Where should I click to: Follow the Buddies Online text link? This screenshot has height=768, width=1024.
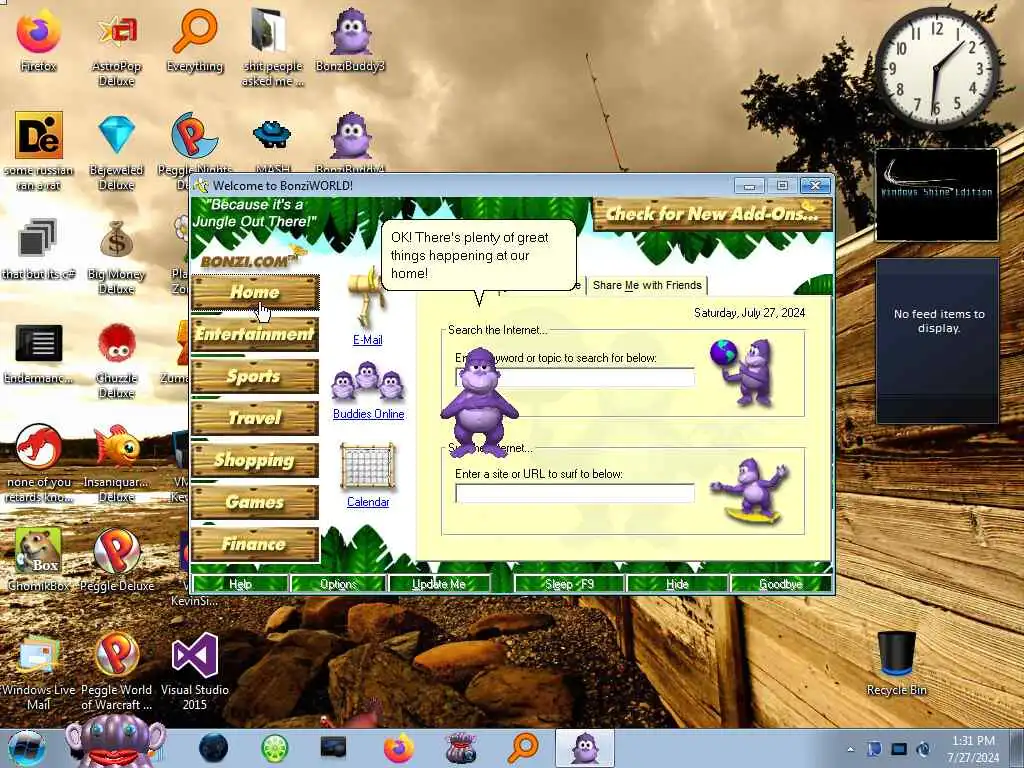point(368,414)
